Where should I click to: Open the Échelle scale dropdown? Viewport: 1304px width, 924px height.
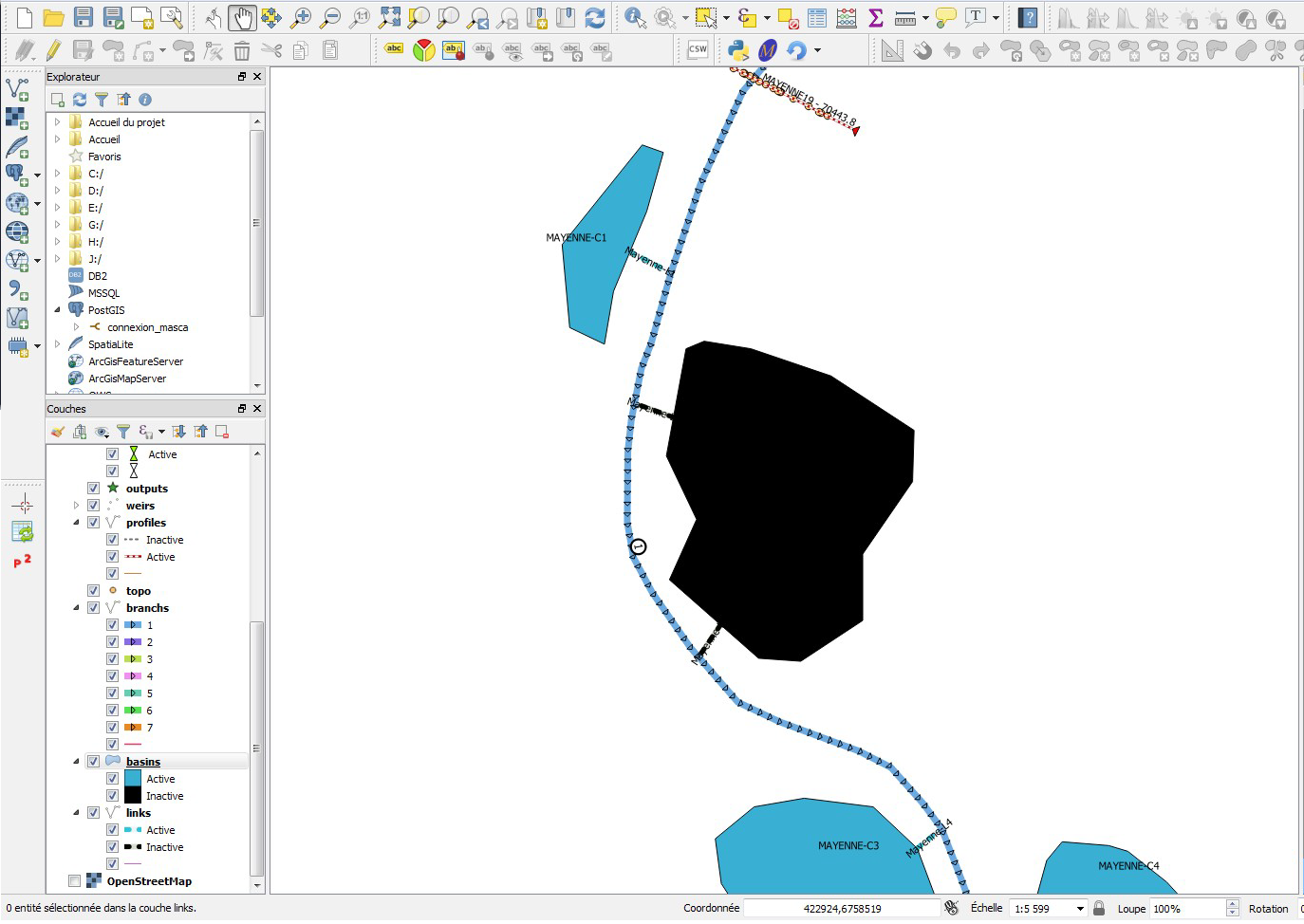coord(1080,909)
